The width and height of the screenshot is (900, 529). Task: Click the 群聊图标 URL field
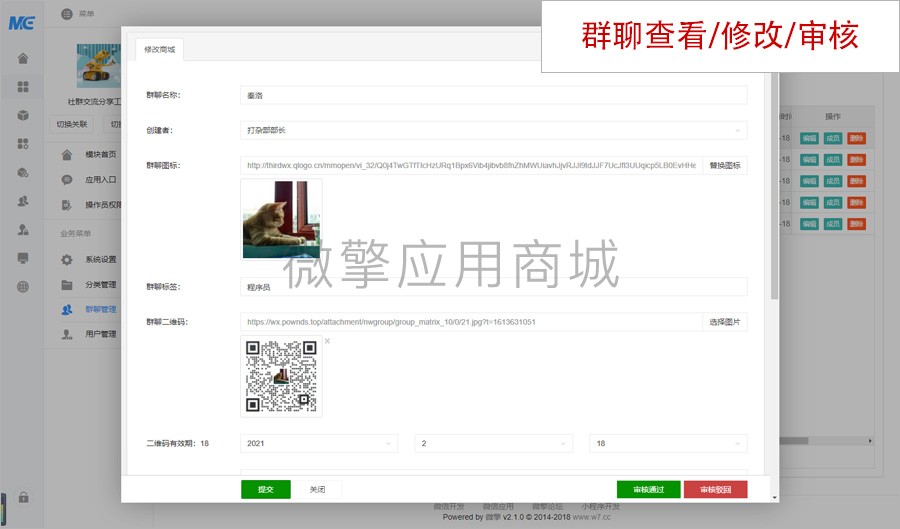tap(471, 165)
